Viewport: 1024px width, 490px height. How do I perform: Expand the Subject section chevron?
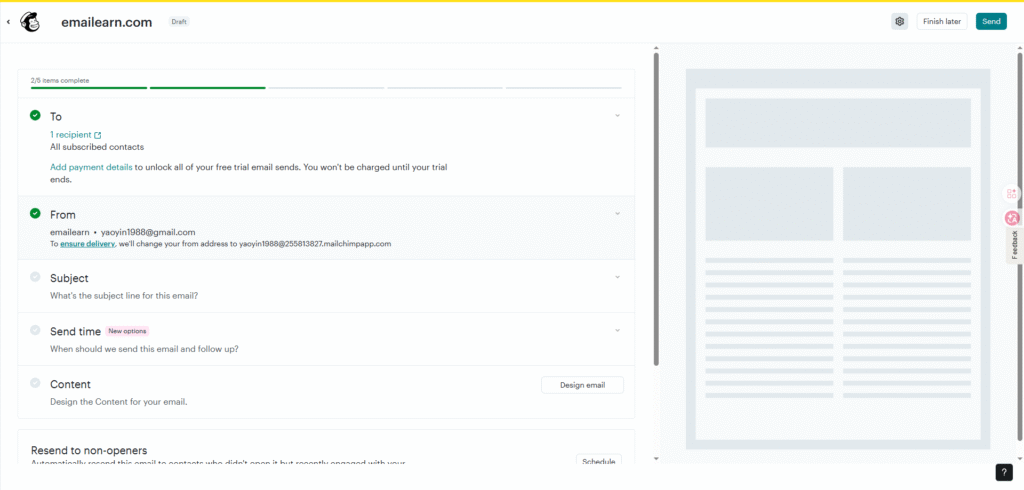coord(617,277)
